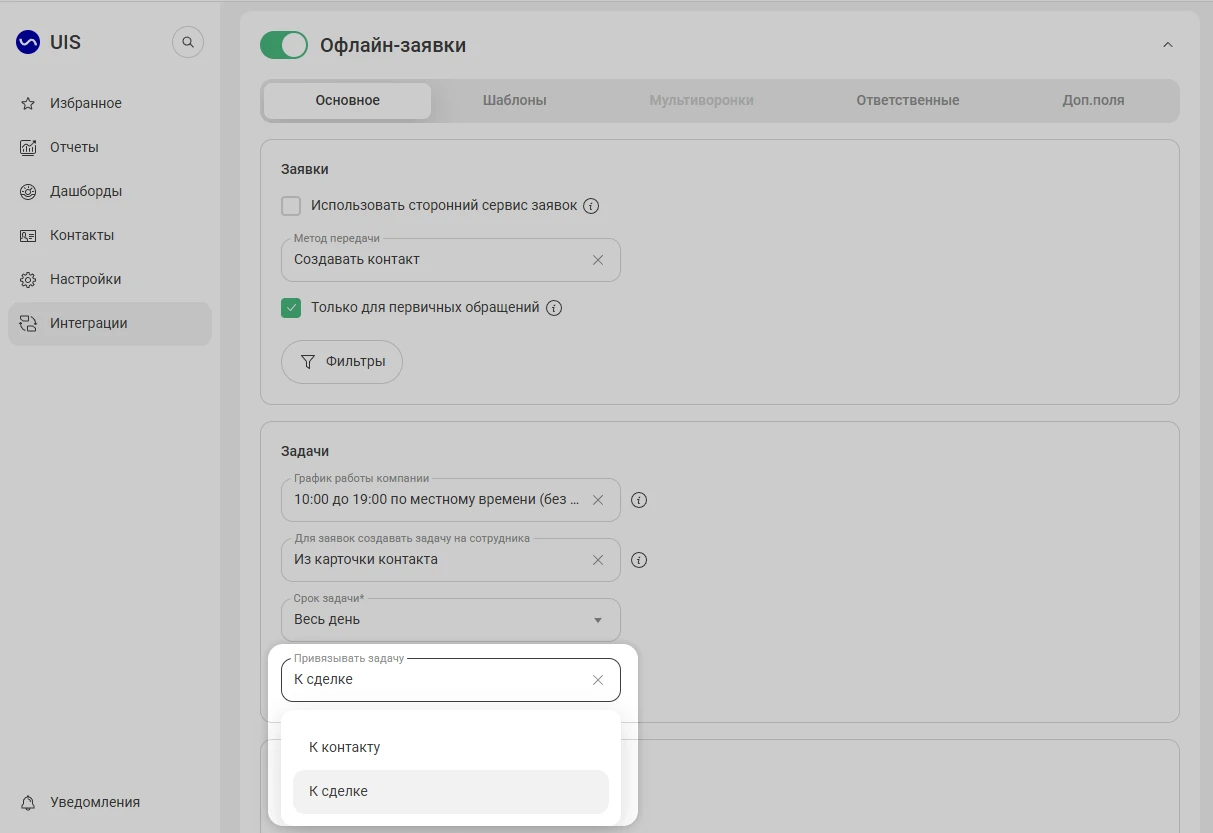
Task: Open the Фильтры button
Action: pyautogui.click(x=342, y=362)
